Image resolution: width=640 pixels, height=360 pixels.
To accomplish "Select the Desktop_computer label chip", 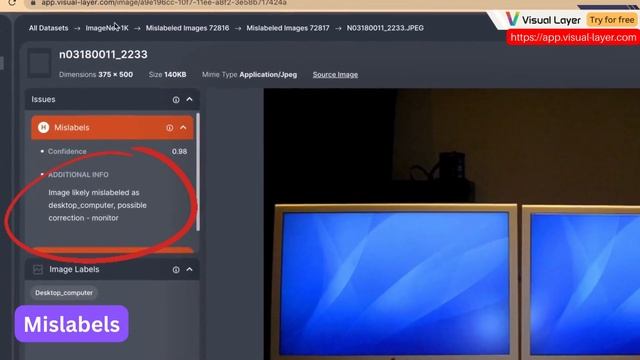I will click(64, 293).
